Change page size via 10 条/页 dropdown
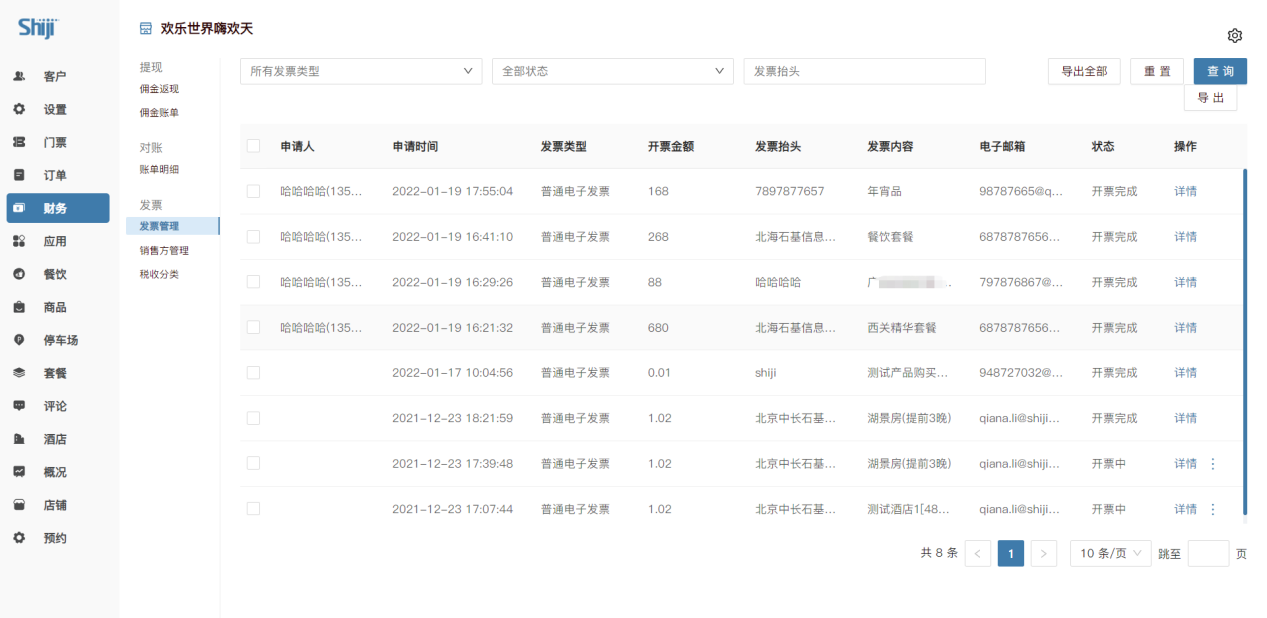This screenshot has width=1267, height=618. (x=1110, y=553)
